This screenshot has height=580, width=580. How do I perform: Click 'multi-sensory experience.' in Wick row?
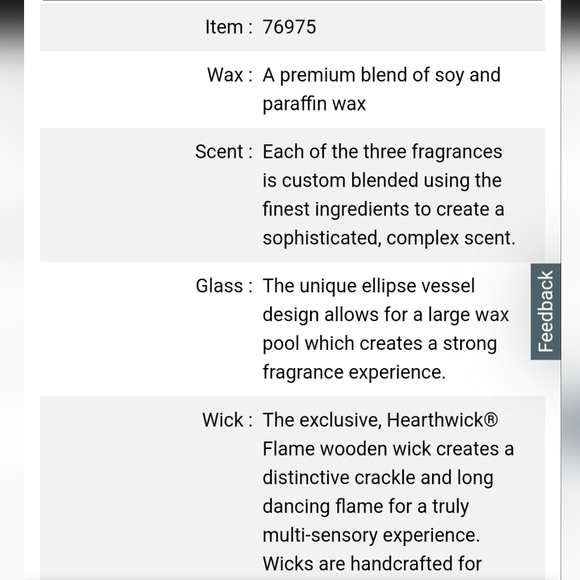[371, 535]
